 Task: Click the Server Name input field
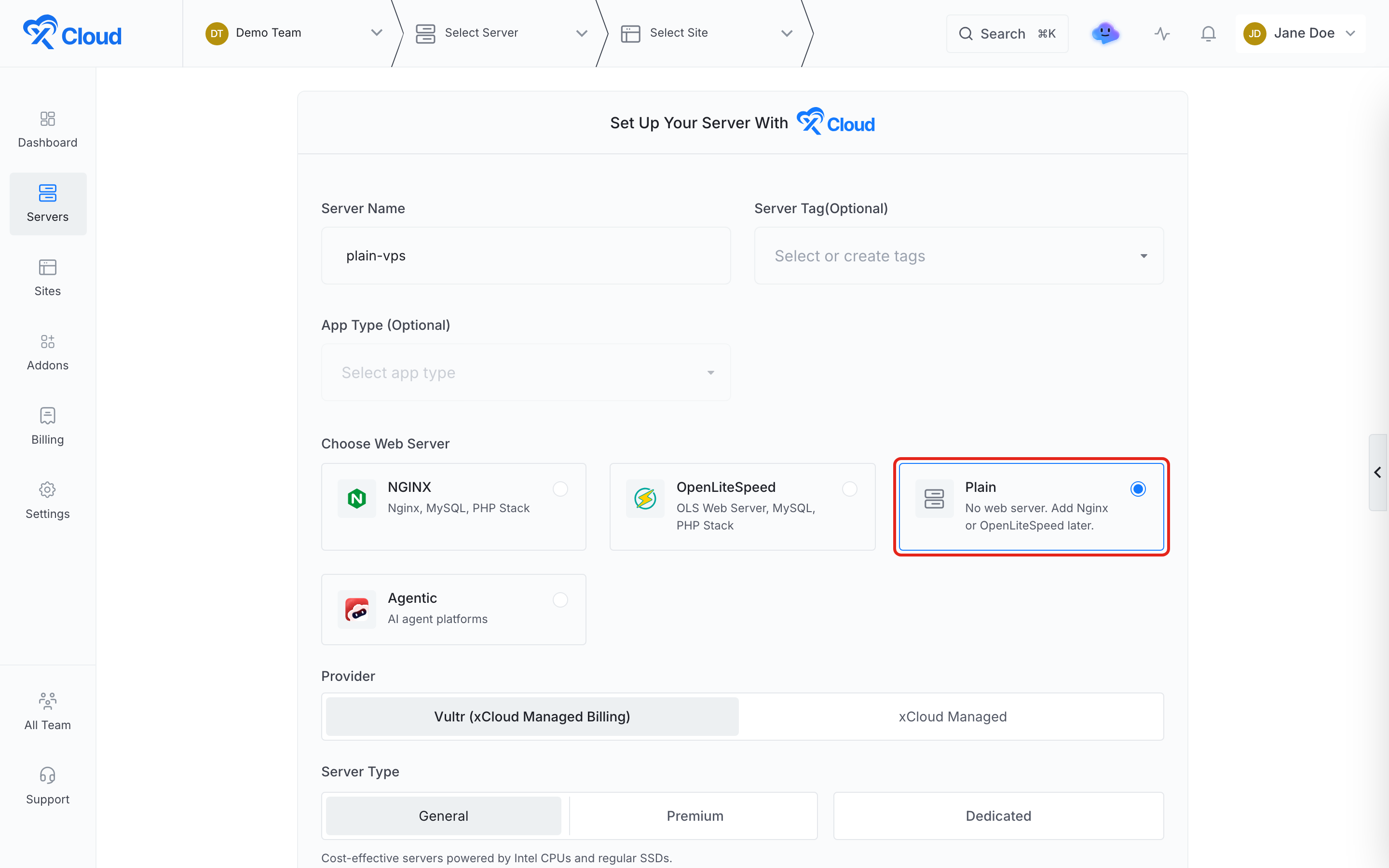pyautogui.click(x=526, y=256)
